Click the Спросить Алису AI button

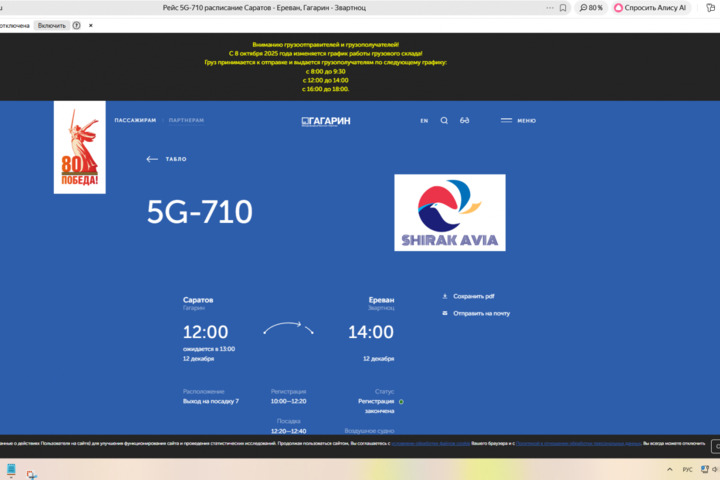coord(651,7)
